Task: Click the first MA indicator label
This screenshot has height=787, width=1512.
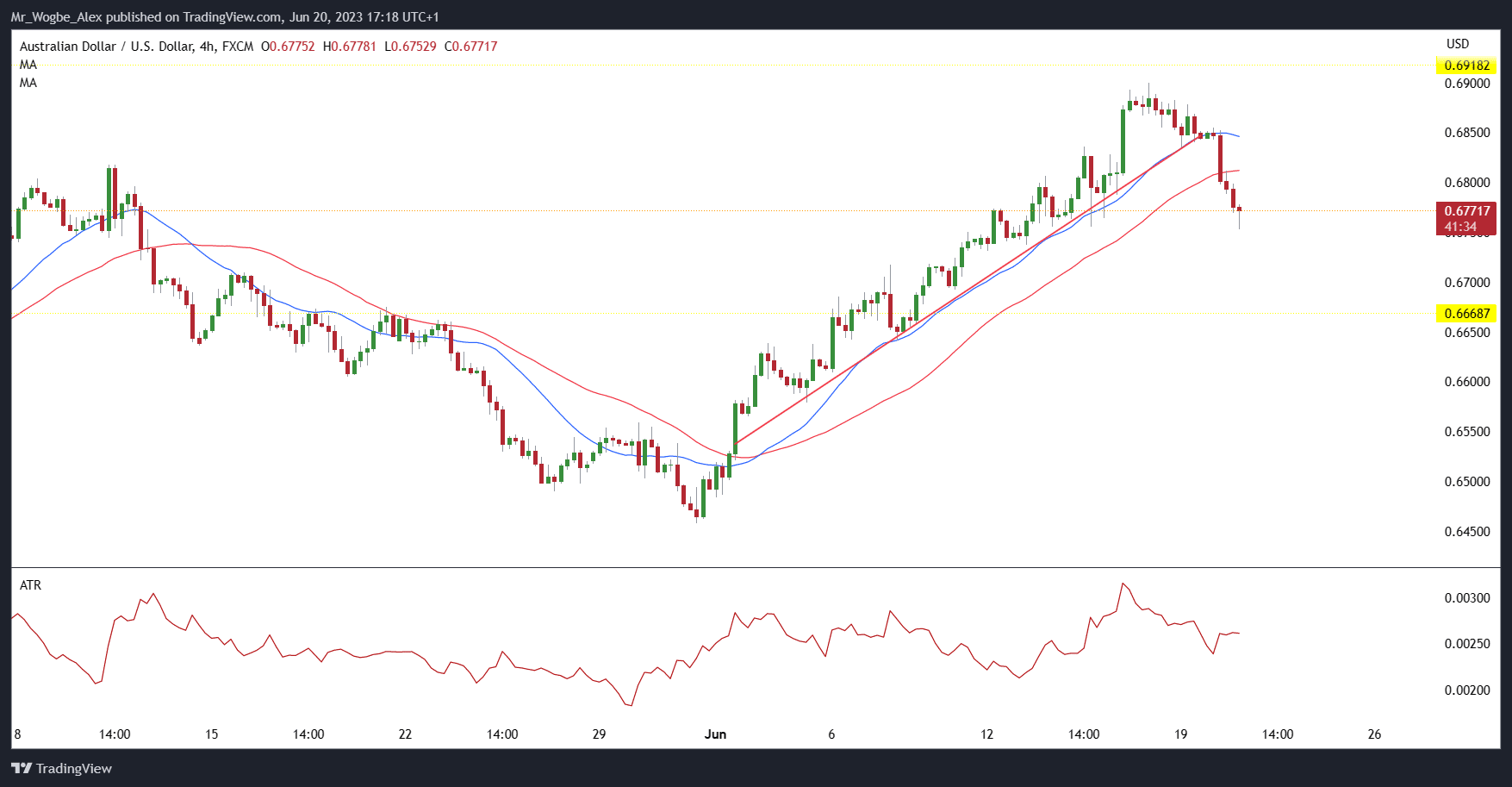Action: 28,65
